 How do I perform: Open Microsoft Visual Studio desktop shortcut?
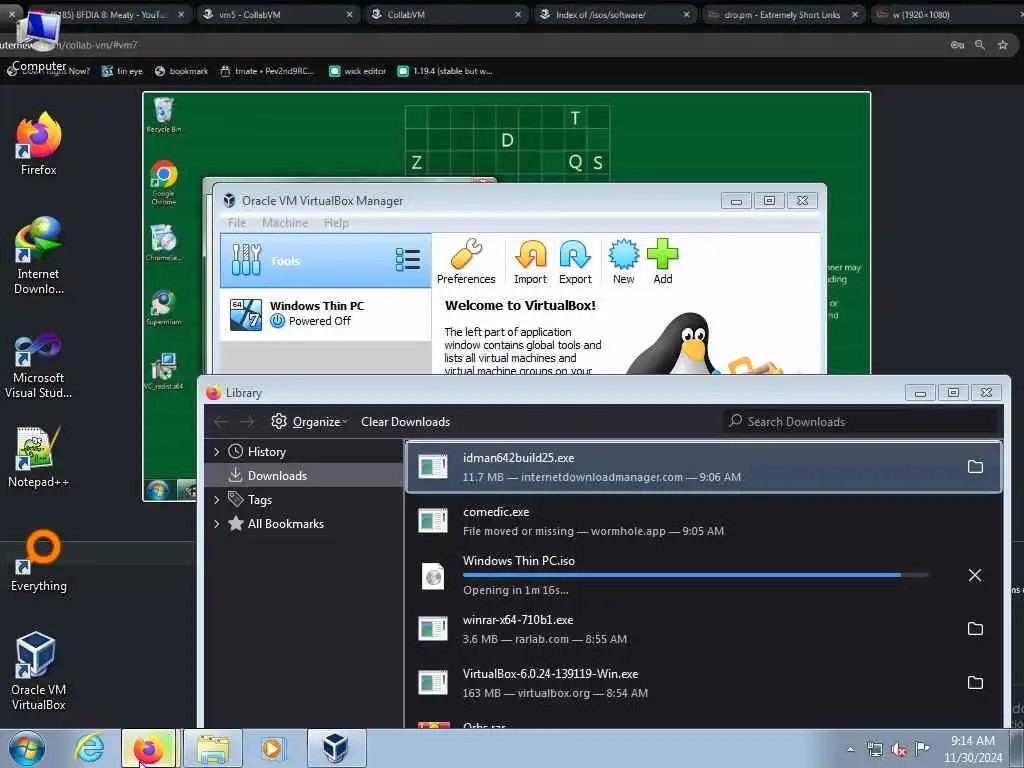pyautogui.click(x=39, y=365)
